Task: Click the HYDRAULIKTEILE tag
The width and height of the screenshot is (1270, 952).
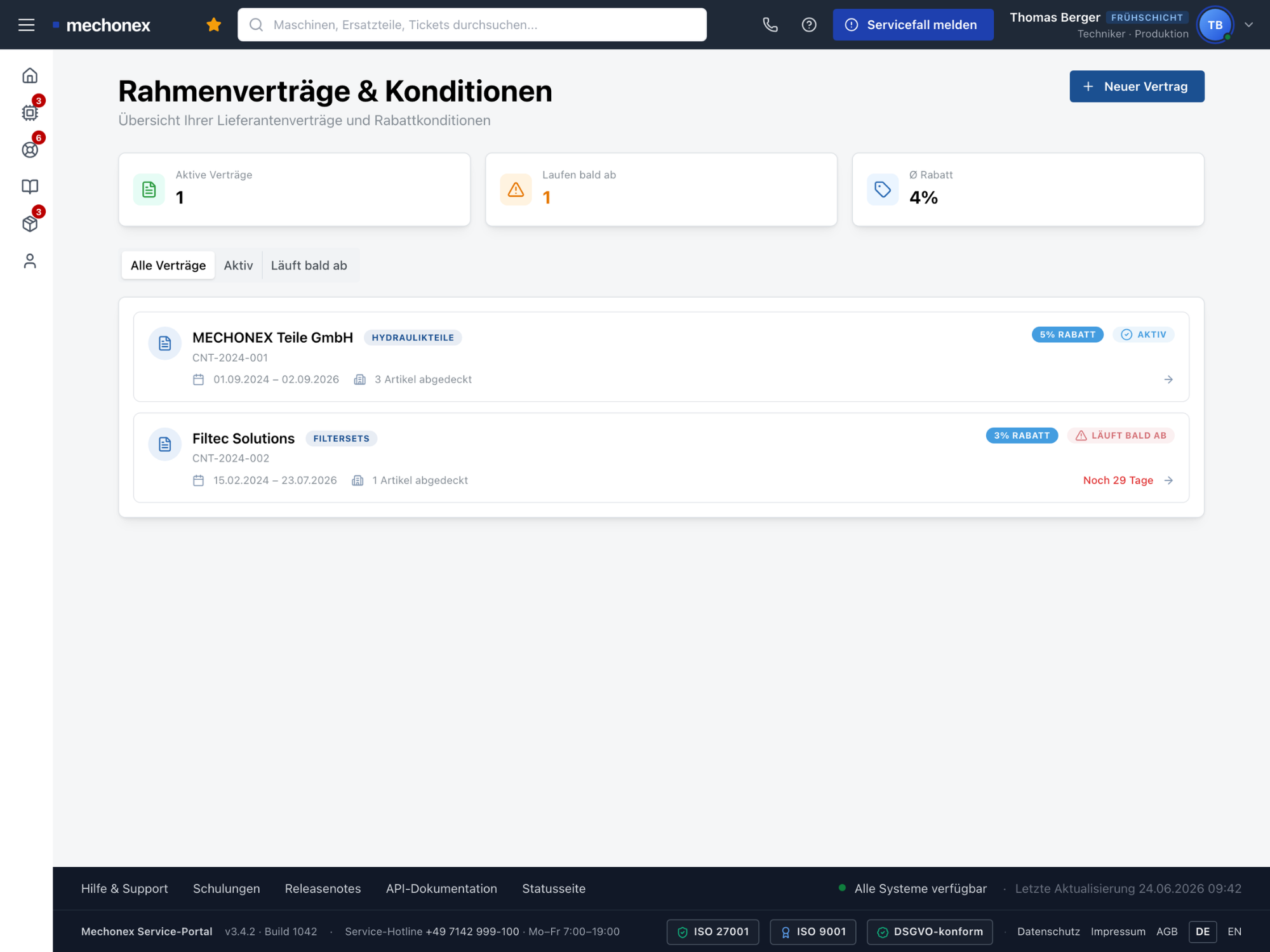Action: click(x=413, y=338)
